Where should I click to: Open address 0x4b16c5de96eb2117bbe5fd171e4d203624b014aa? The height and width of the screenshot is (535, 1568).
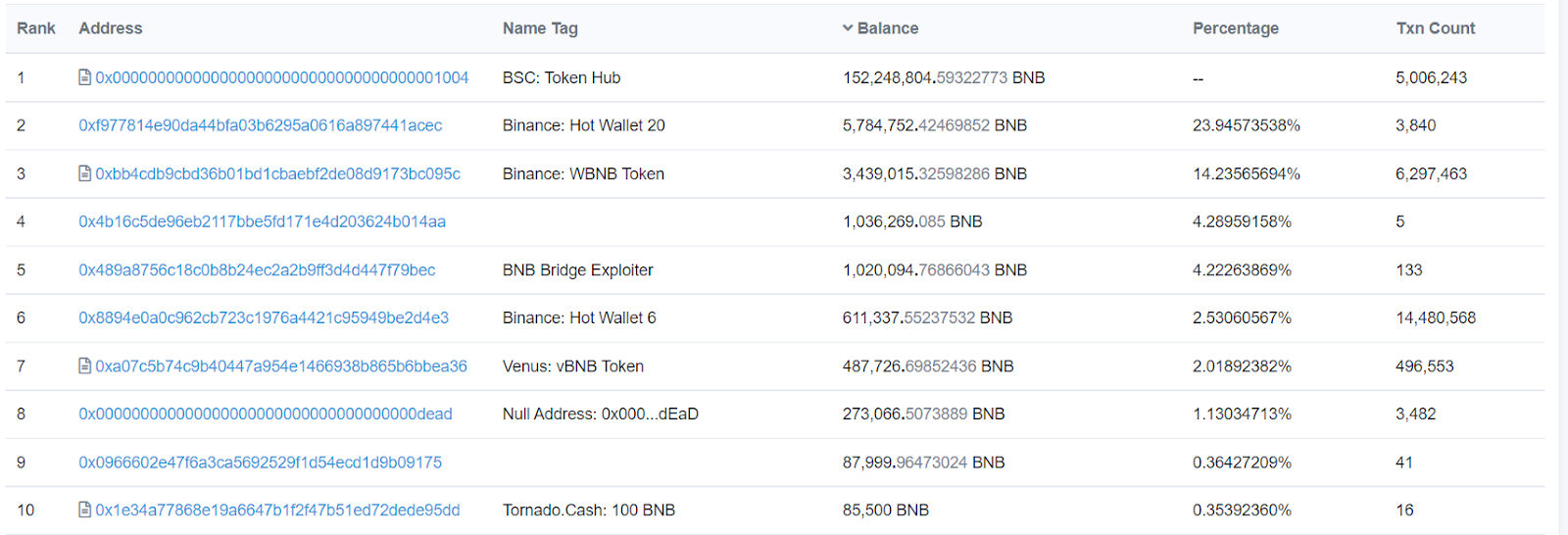[x=263, y=221]
